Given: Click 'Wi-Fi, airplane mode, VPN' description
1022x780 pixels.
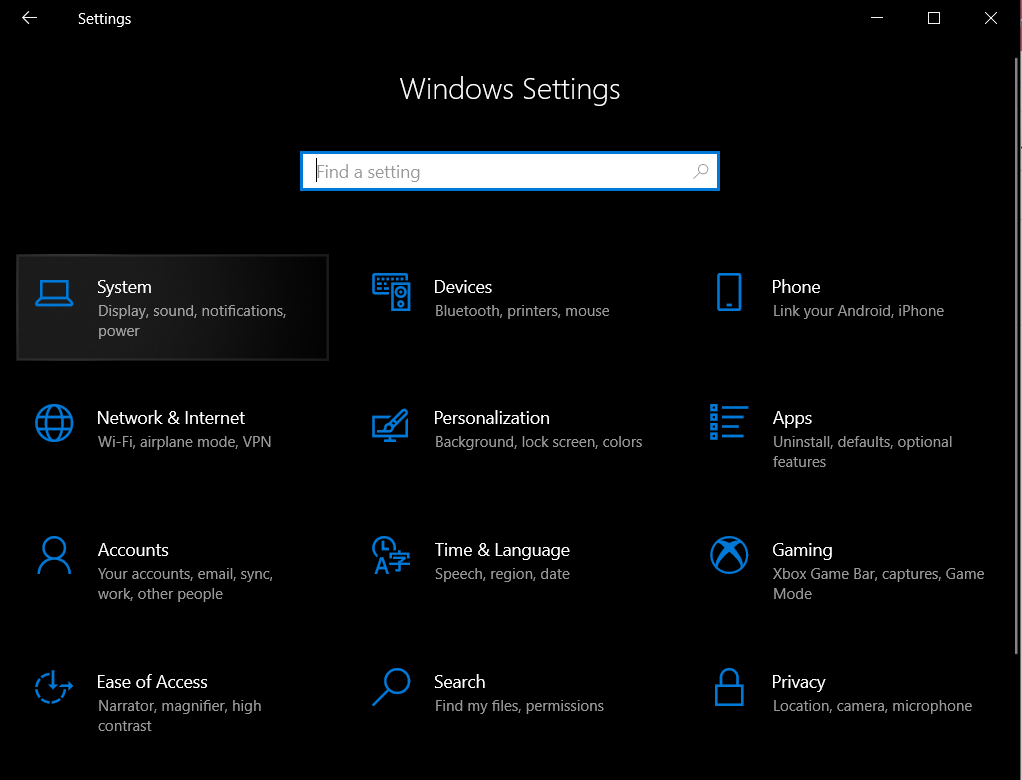Looking at the screenshot, I should tap(184, 442).
